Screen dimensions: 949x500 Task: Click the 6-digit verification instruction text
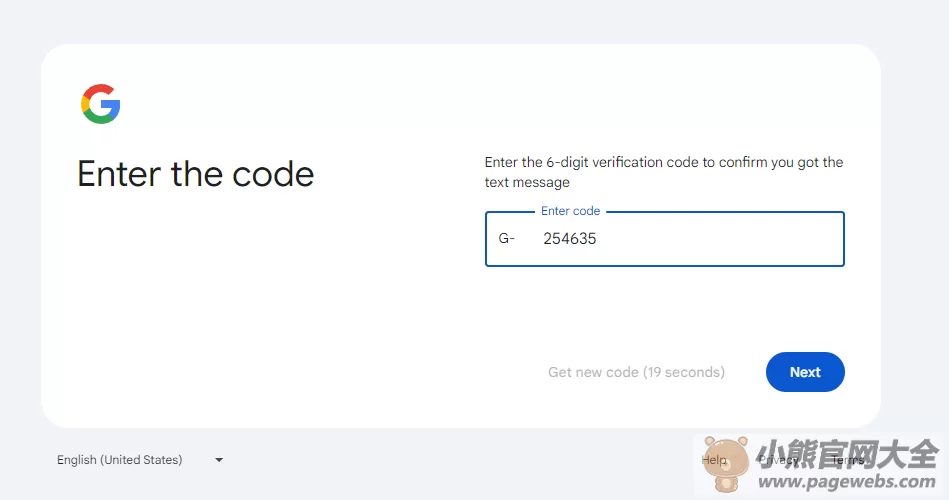coord(664,162)
